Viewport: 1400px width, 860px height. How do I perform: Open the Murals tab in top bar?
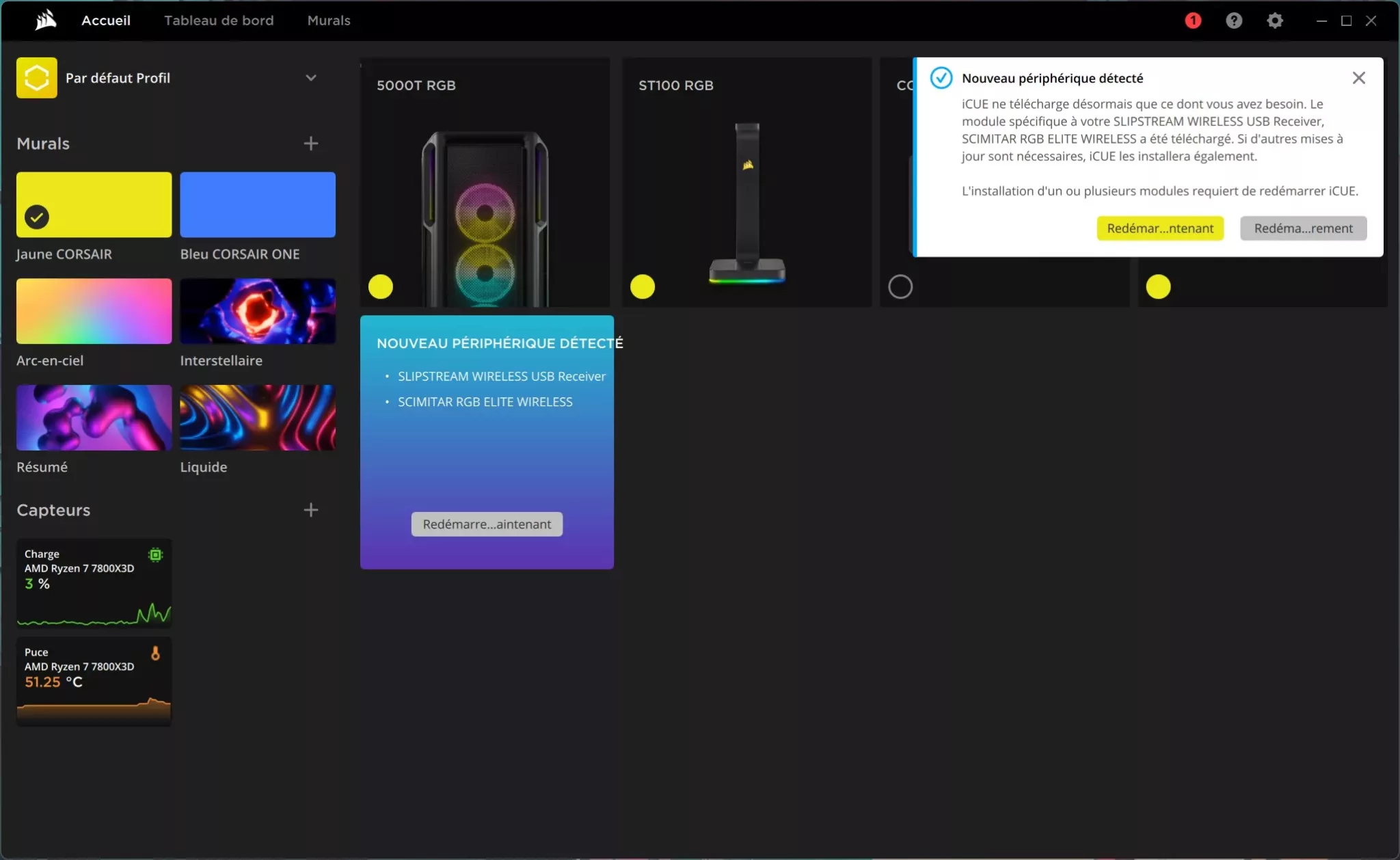pyautogui.click(x=329, y=21)
